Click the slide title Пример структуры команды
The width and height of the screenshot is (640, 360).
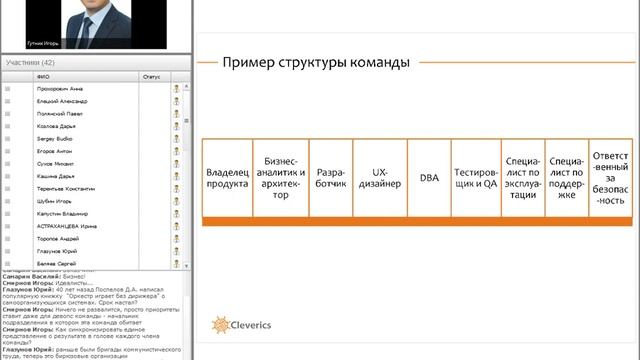[316, 62]
